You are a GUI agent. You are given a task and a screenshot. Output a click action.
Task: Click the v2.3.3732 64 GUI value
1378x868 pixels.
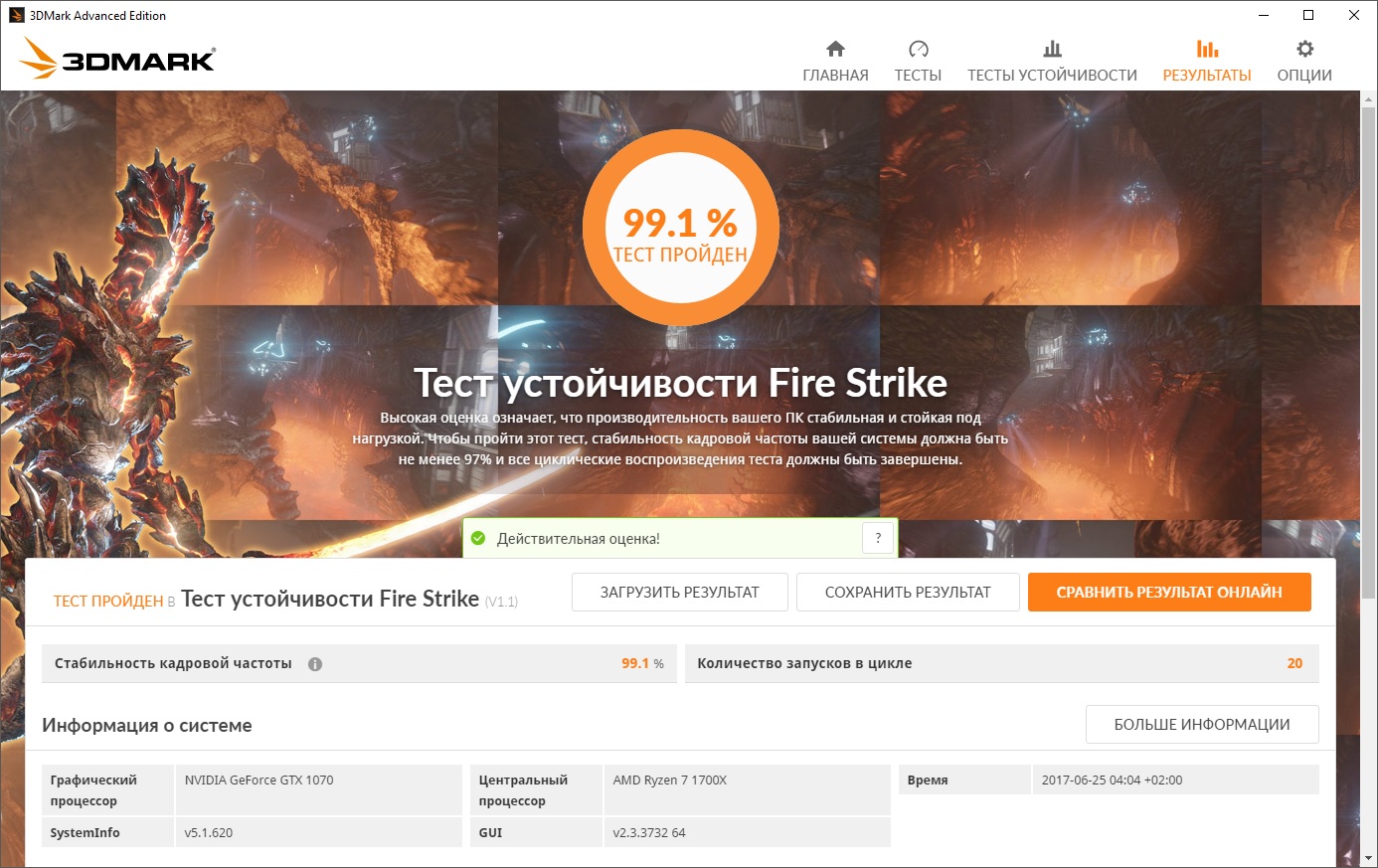pyautogui.click(x=649, y=832)
